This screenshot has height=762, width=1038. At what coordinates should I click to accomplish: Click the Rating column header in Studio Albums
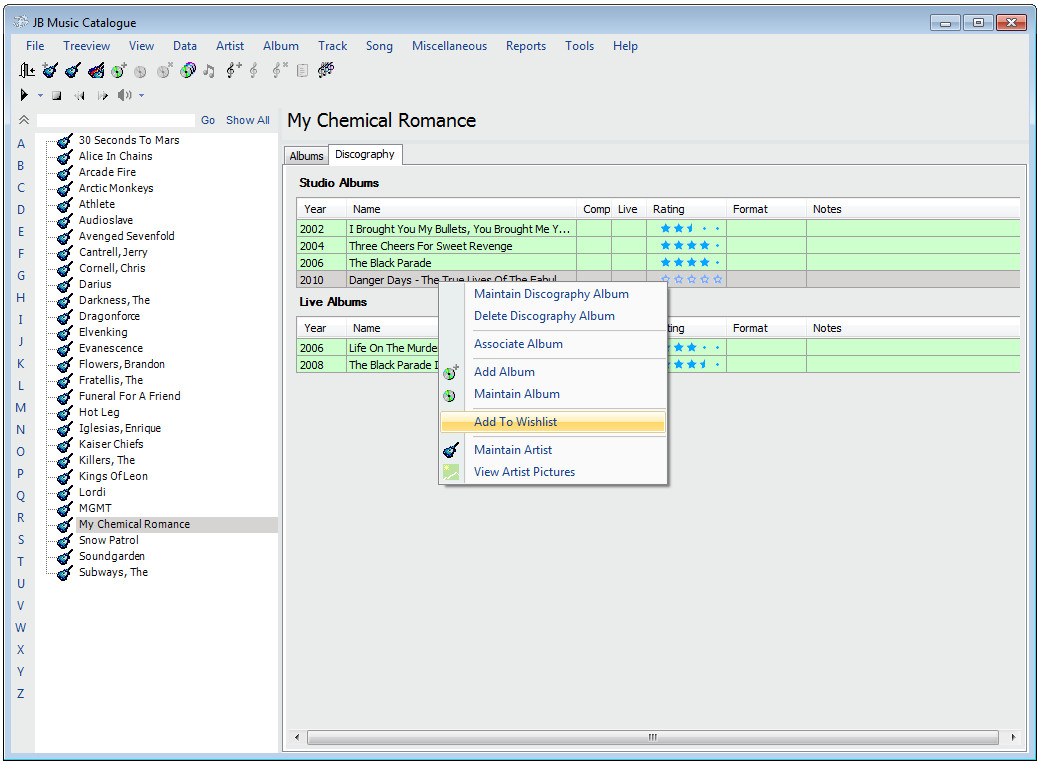click(686, 209)
